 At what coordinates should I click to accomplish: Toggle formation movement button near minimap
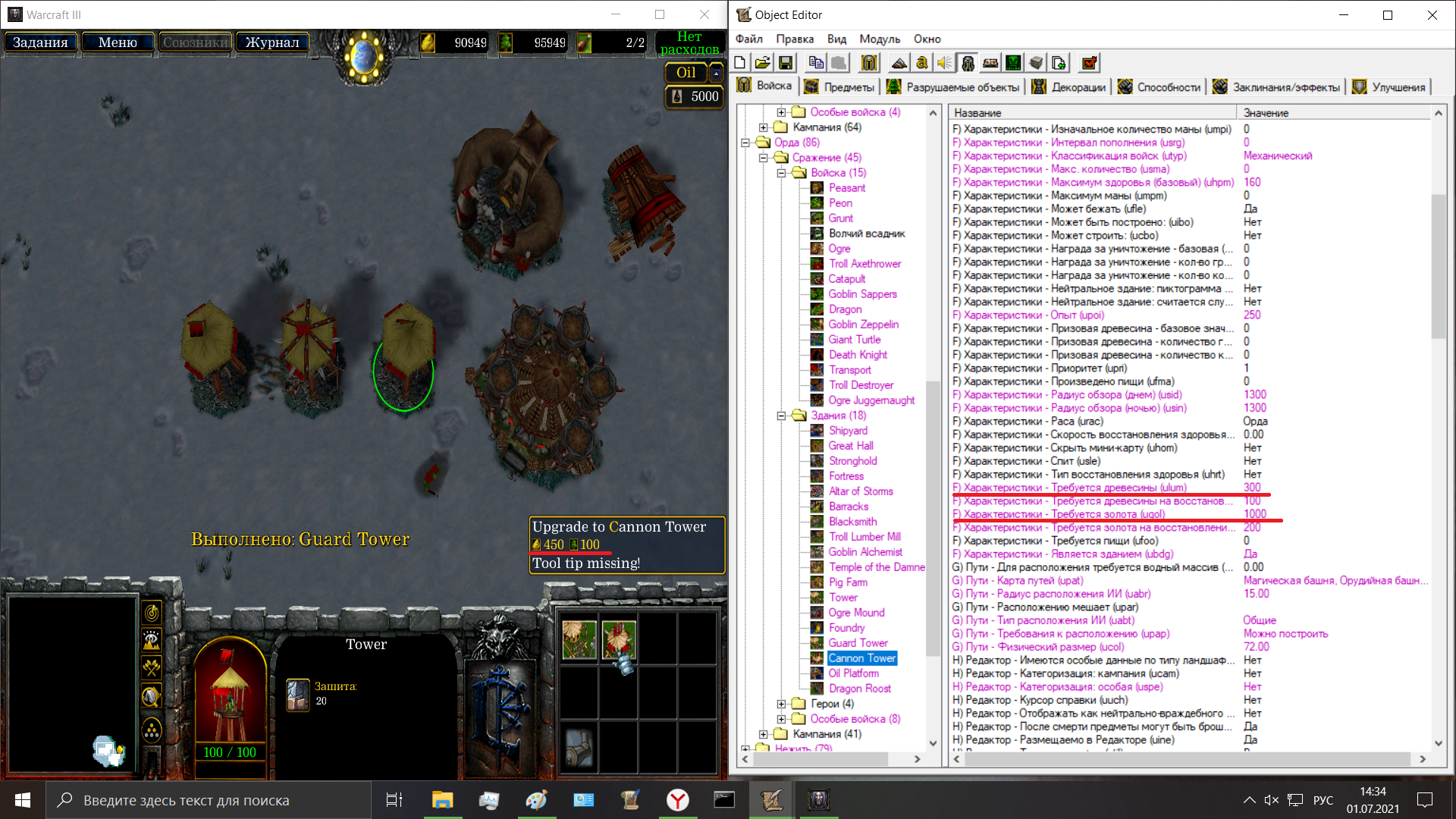pyautogui.click(x=152, y=730)
